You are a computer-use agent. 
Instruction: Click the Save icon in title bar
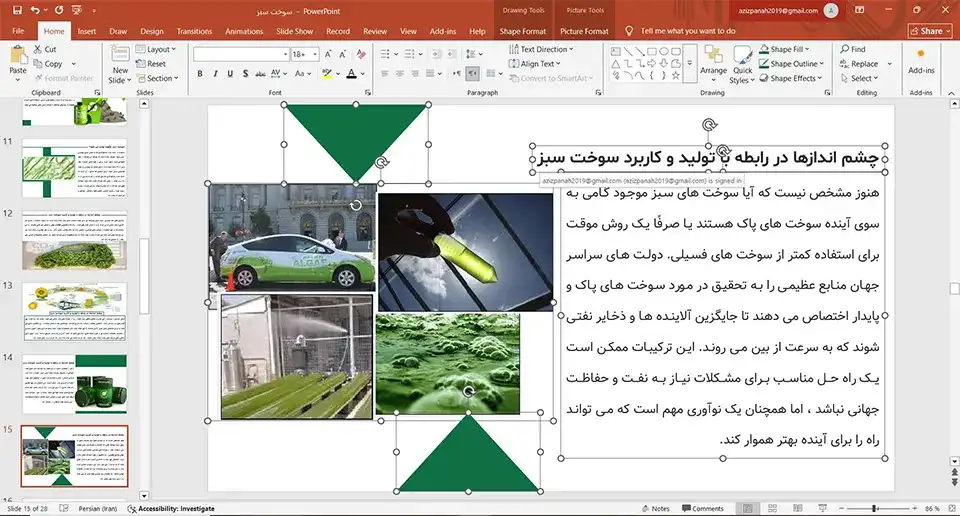(x=17, y=10)
